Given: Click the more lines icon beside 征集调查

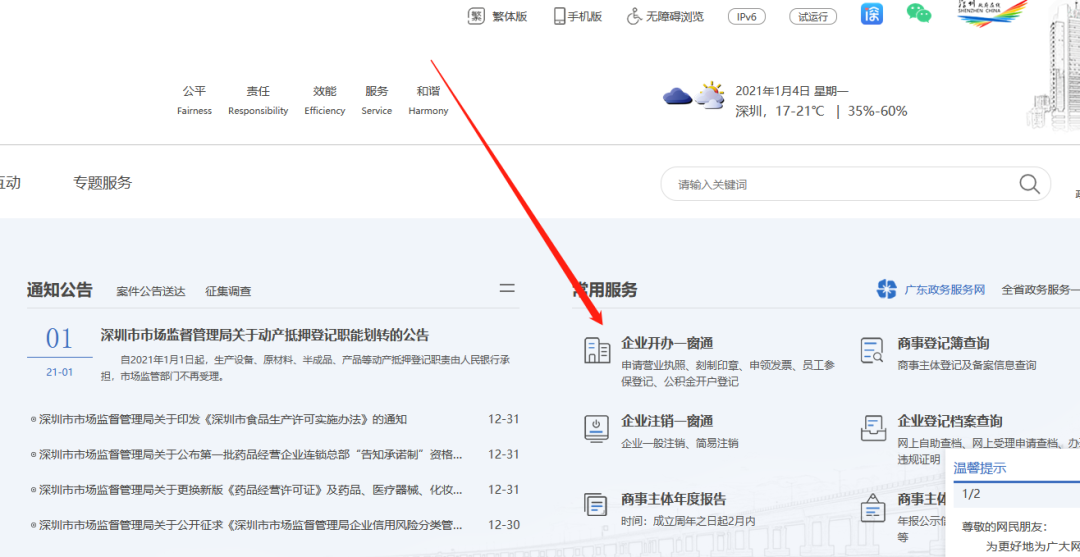Looking at the screenshot, I should (x=507, y=288).
